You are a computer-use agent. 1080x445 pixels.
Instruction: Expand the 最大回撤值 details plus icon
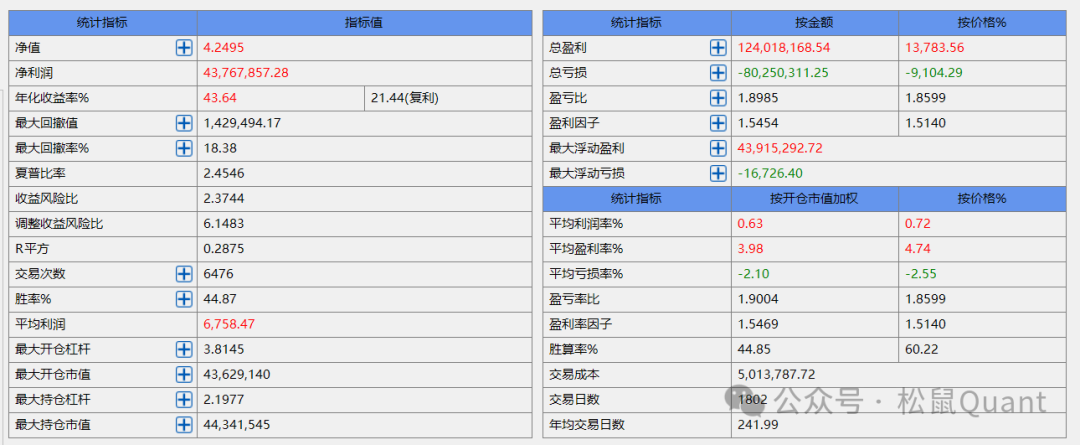point(184,123)
